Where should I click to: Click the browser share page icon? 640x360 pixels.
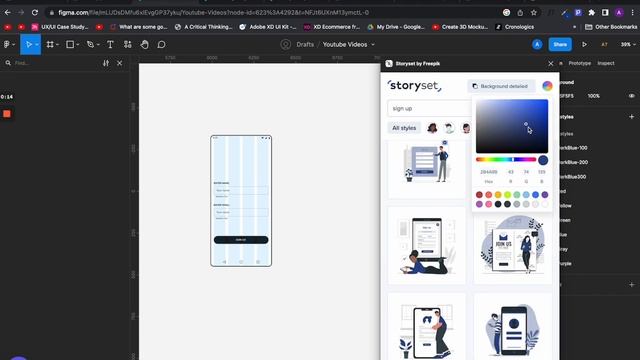coord(520,13)
